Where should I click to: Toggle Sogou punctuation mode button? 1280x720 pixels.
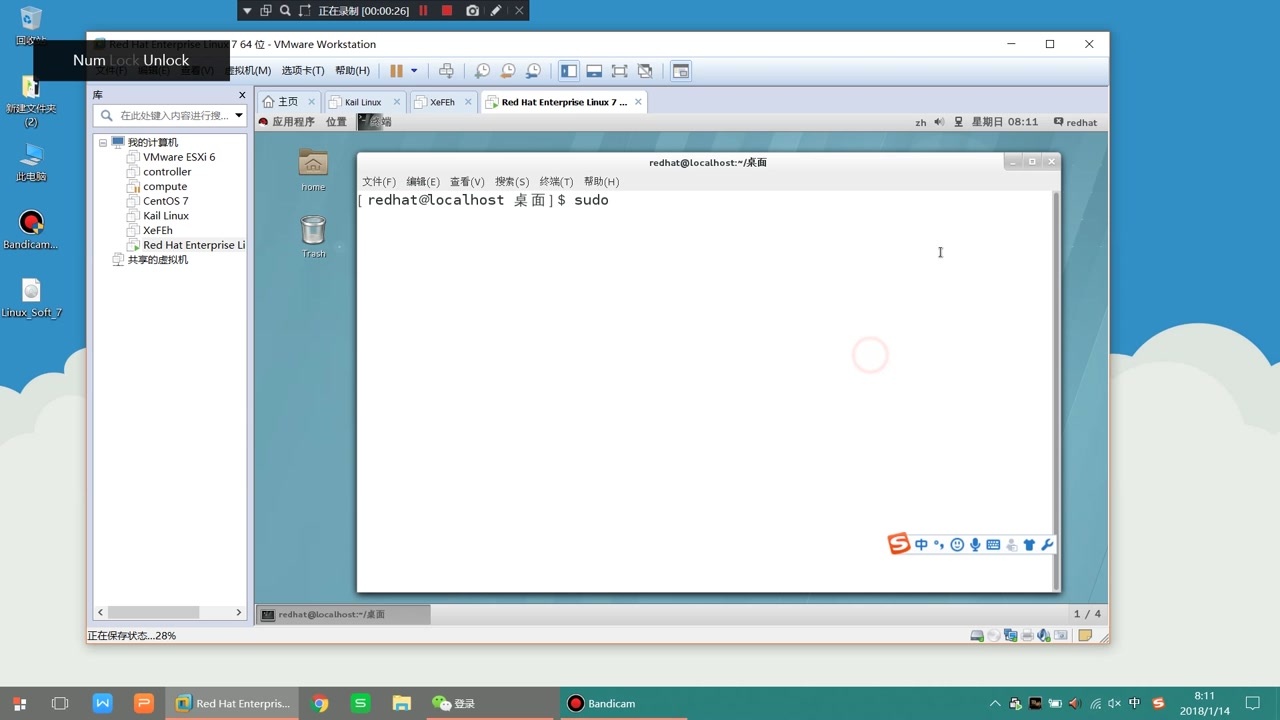pyautogui.click(x=939, y=545)
